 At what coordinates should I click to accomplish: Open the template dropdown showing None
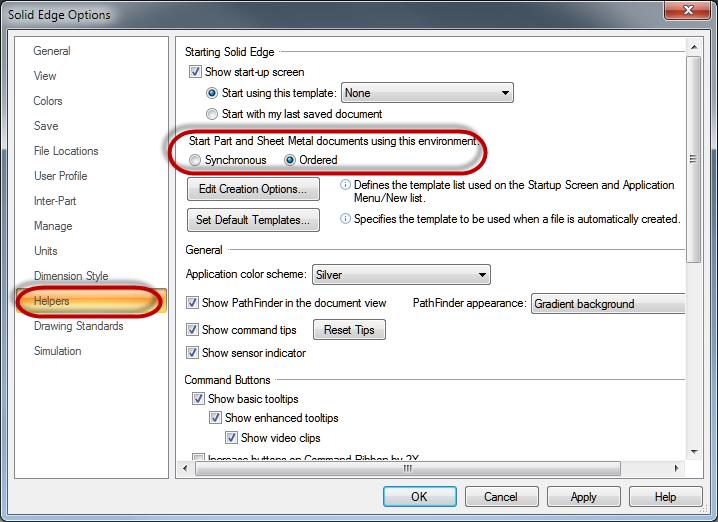tap(427, 93)
